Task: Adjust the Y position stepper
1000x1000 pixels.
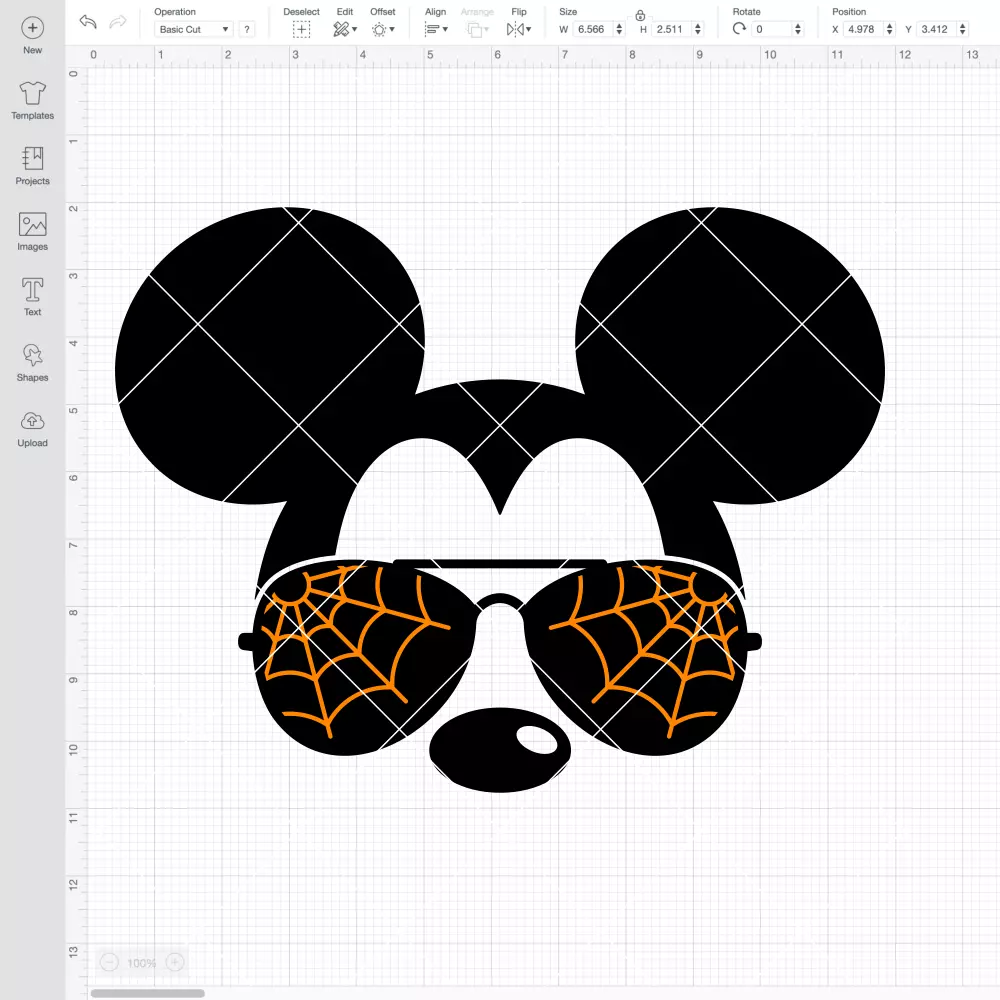Action: click(x=963, y=29)
